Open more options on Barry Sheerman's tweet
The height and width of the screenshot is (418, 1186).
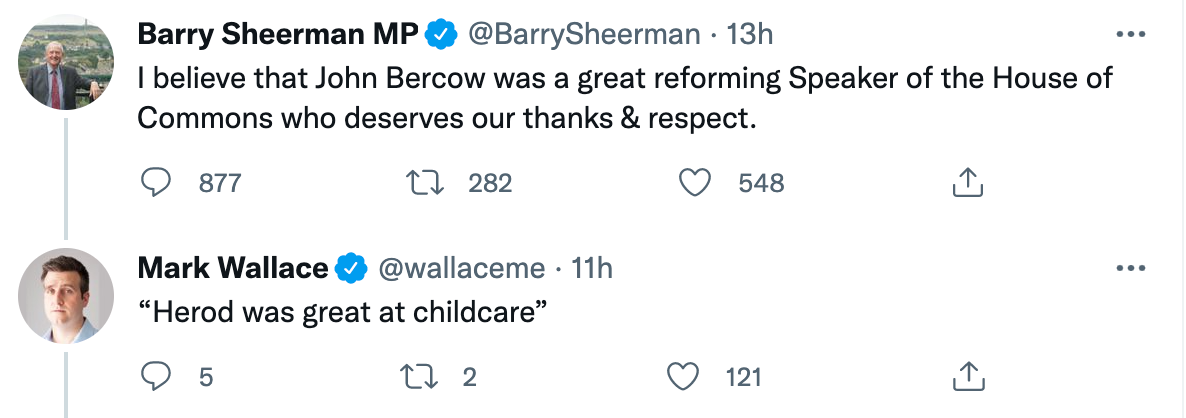click(x=1130, y=34)
